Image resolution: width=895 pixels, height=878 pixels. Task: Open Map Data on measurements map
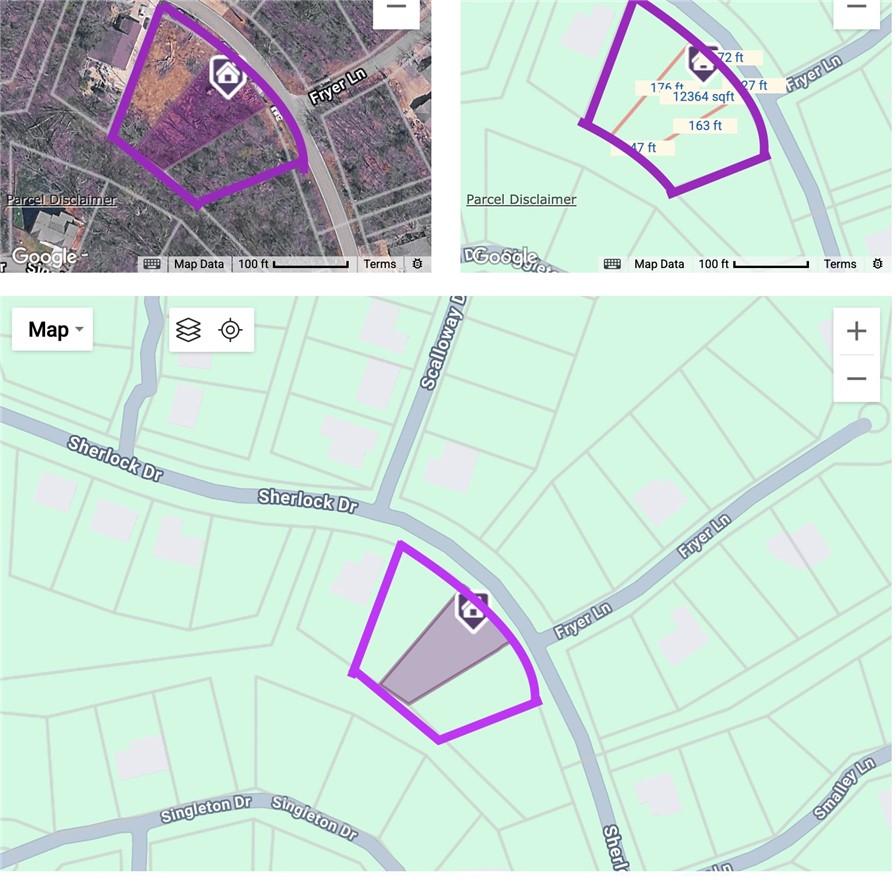tap(659, 264)
